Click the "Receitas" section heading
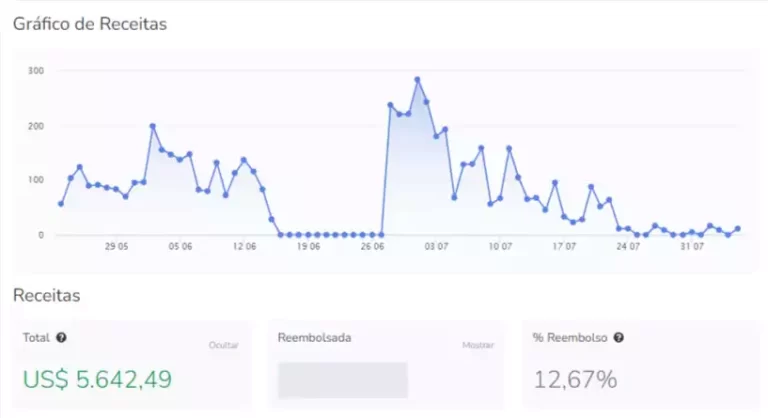The image size is (768, 418). tap(47, 295)
